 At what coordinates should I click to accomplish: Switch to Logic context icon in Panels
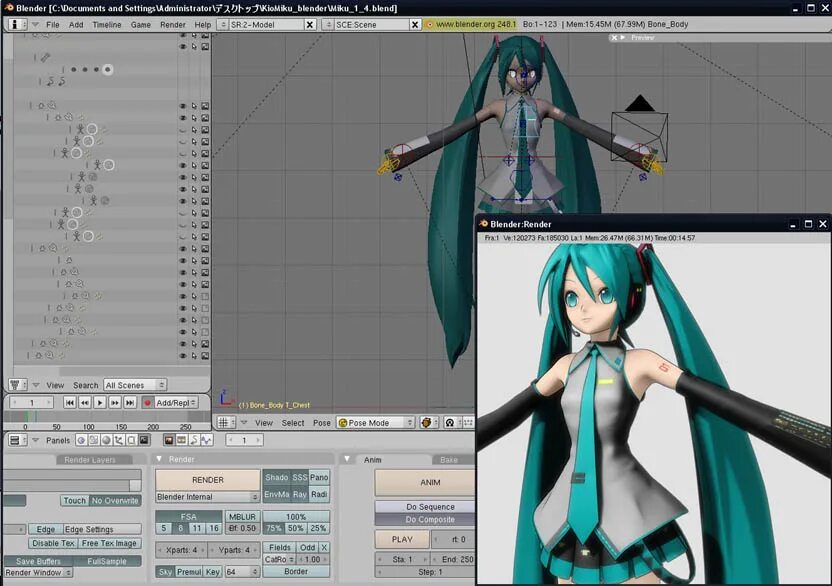81,440
